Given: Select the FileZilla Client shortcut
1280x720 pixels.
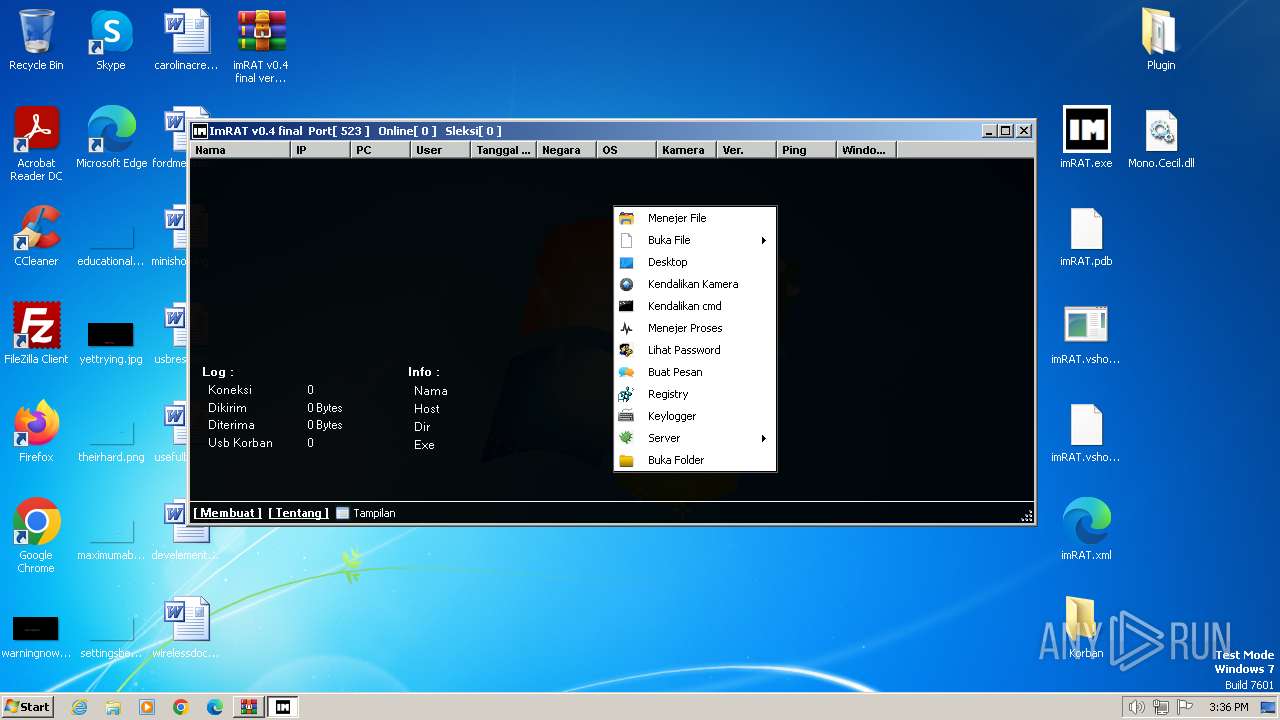Looking at the screenshot, I should (x=36, y=334).
